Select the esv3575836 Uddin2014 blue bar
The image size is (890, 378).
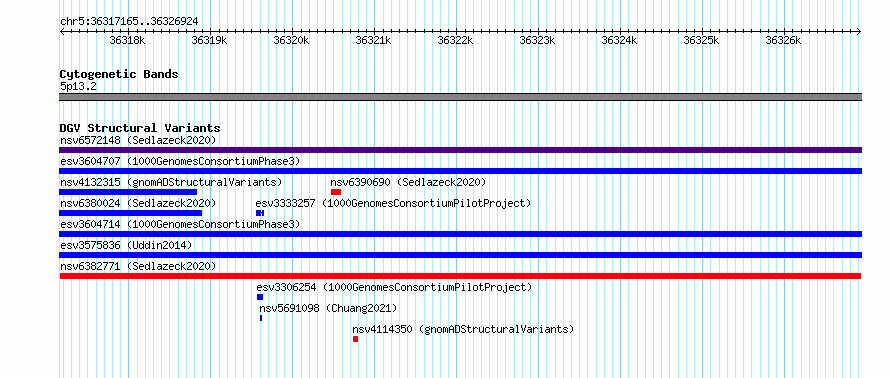tap(460, 255)
